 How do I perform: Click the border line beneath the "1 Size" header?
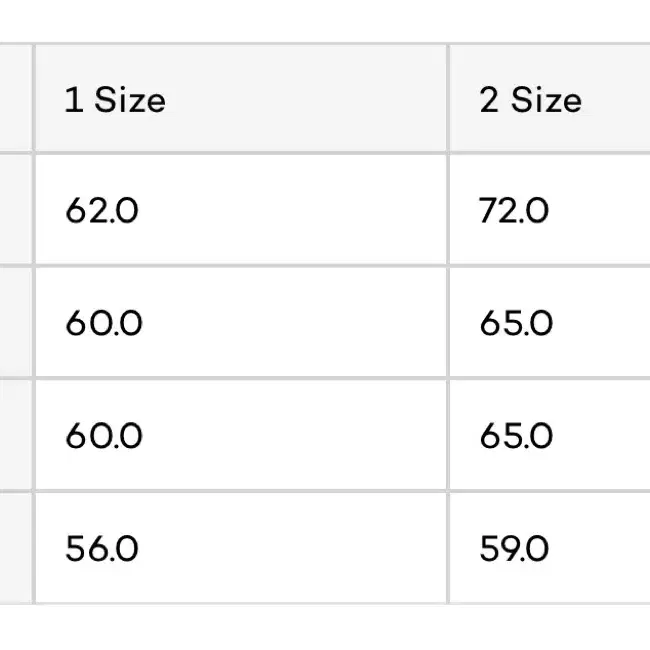coord(241,153)
